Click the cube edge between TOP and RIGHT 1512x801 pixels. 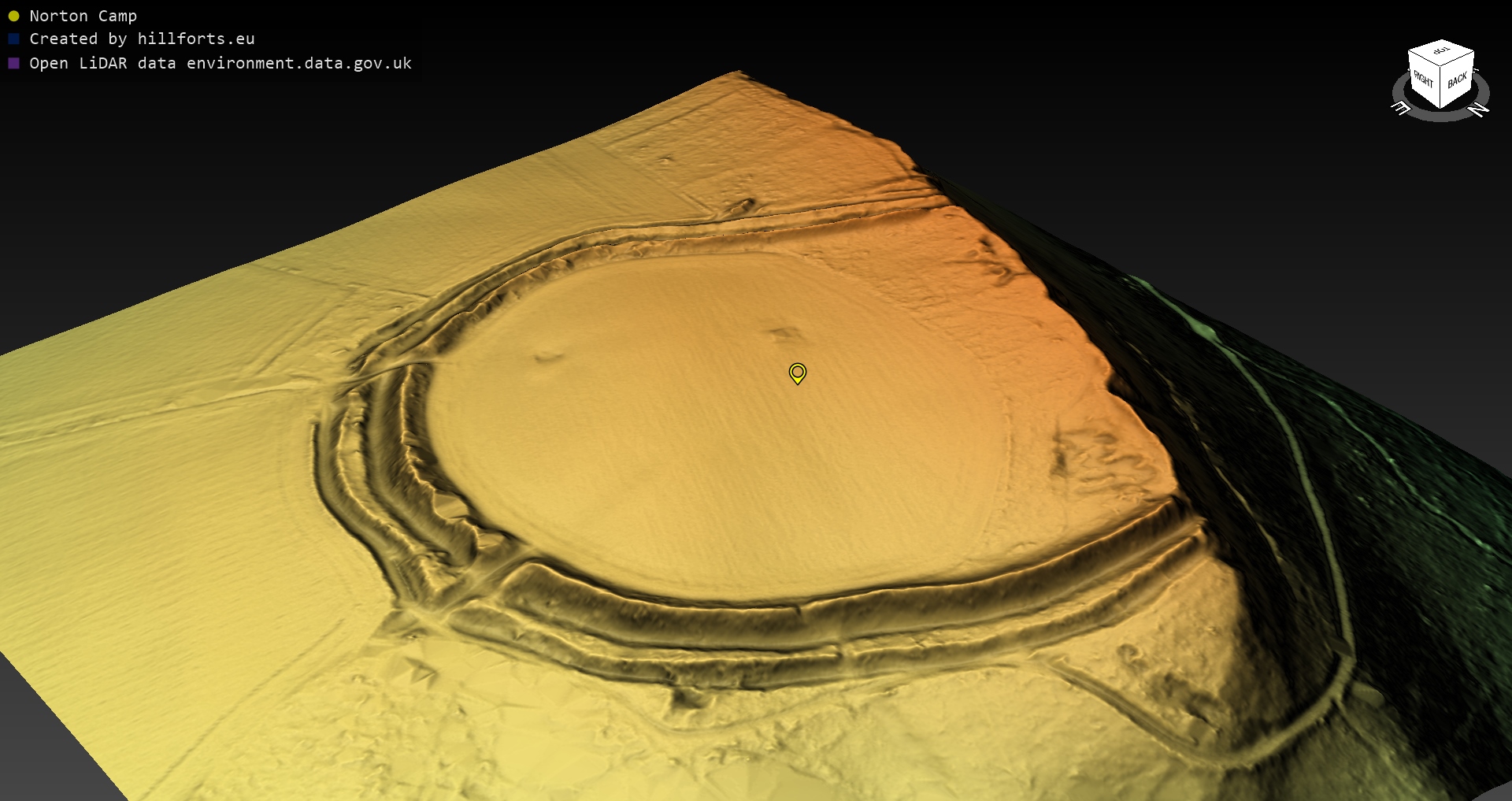click(1424, 58)
